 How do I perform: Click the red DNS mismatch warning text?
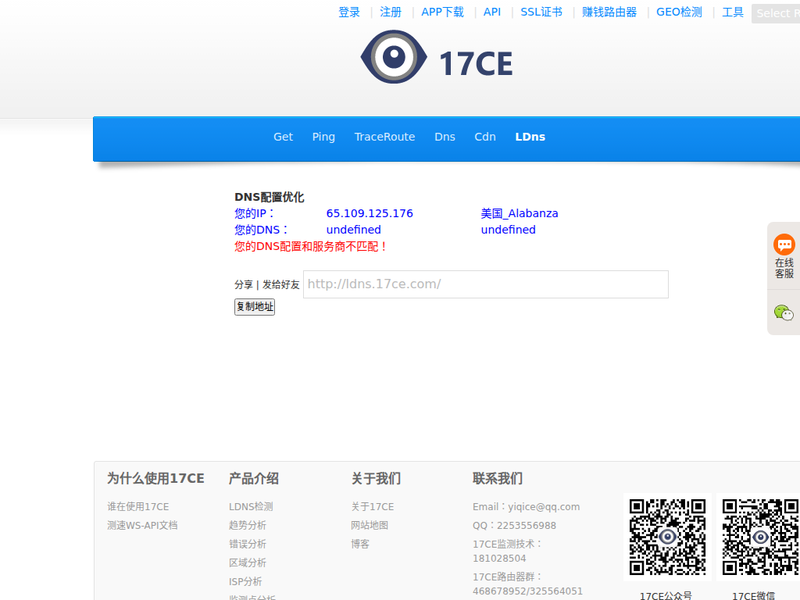(310, 246)
